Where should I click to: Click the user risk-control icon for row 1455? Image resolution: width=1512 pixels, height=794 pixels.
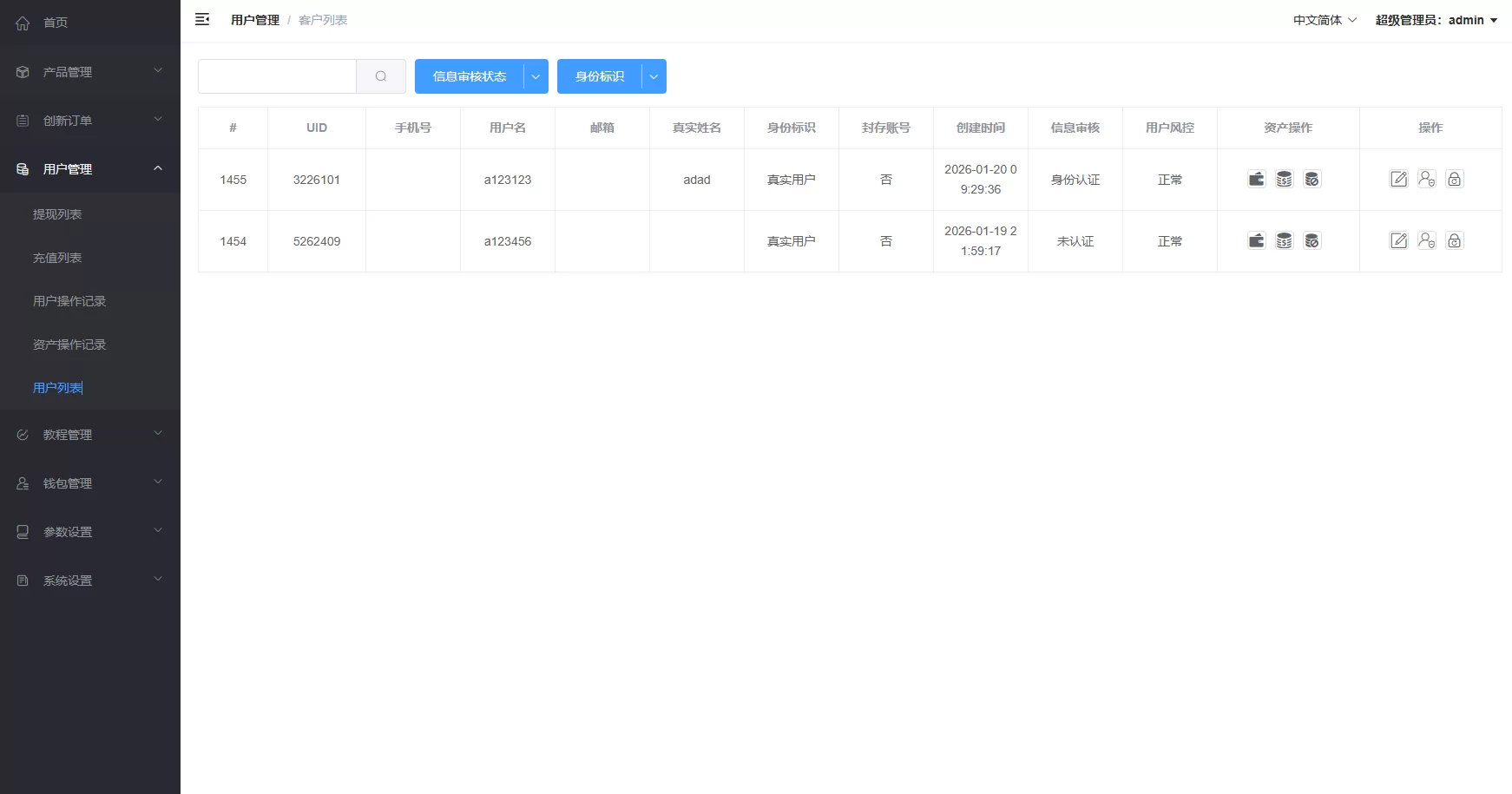click(1427, 179)
